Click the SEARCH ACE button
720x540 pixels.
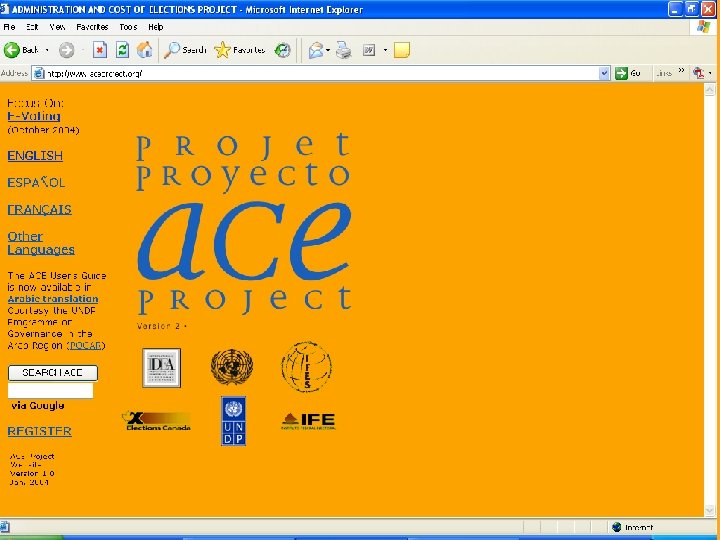(53, 373)
